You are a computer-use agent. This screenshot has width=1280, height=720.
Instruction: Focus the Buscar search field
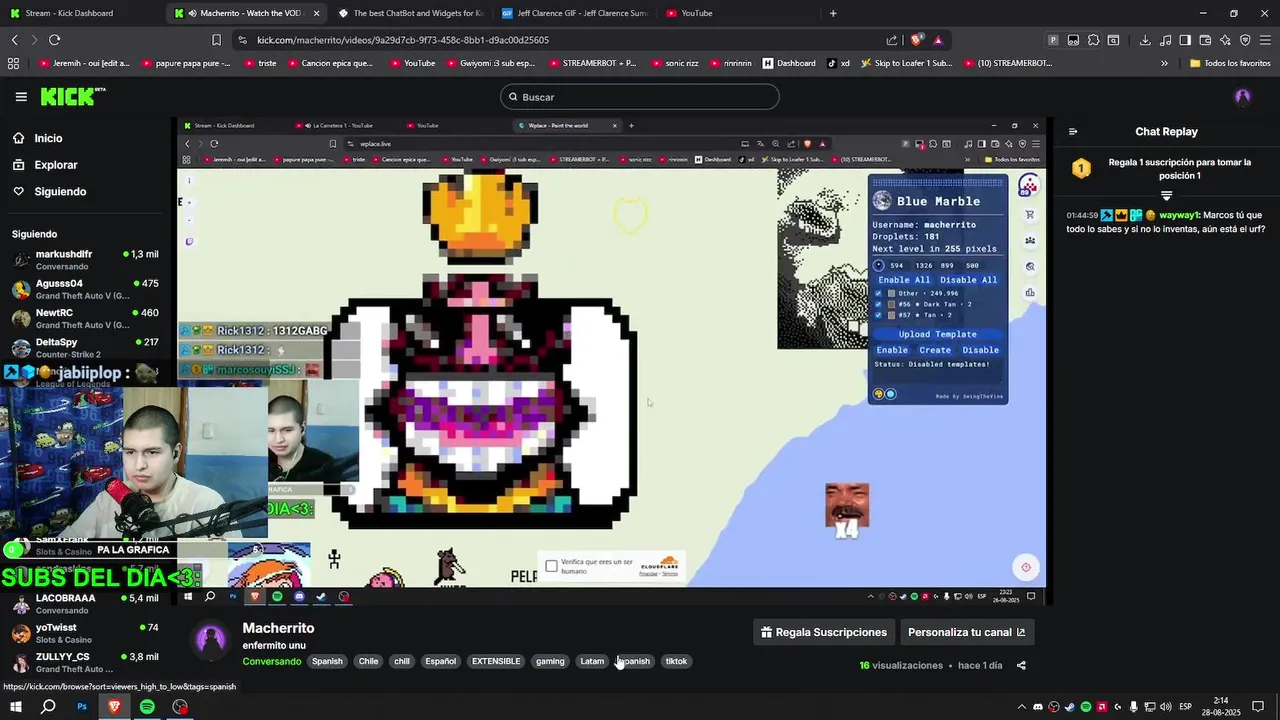point(640,97)
